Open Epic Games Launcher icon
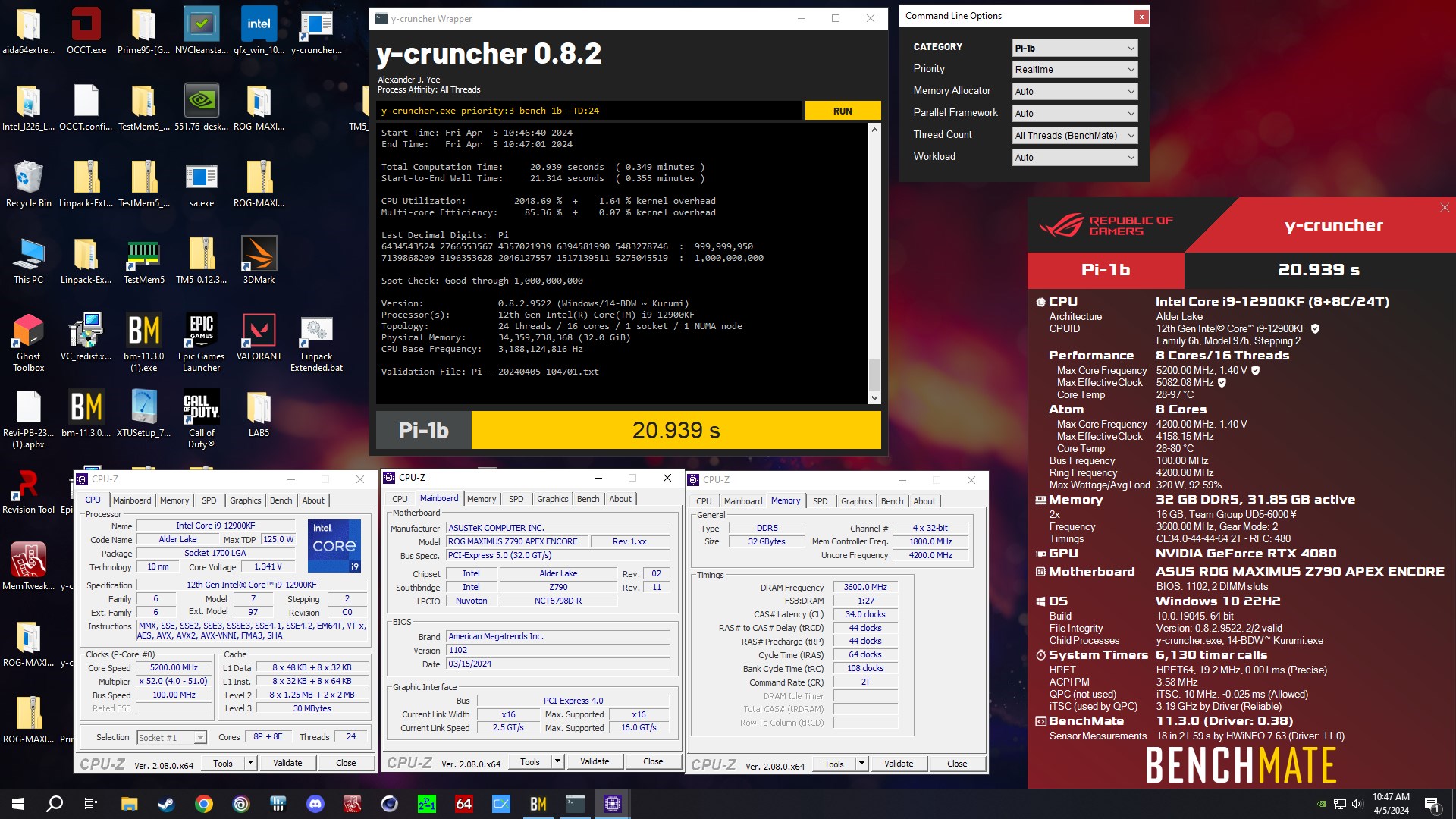The width and height of the screenshot is (1456, 819). [201, 343]
